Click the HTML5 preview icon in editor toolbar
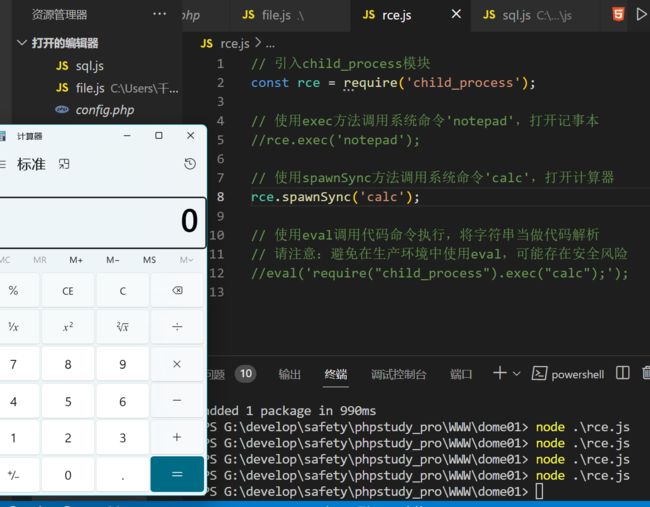This screenshot has width=650, height=507. pos(618,15)
